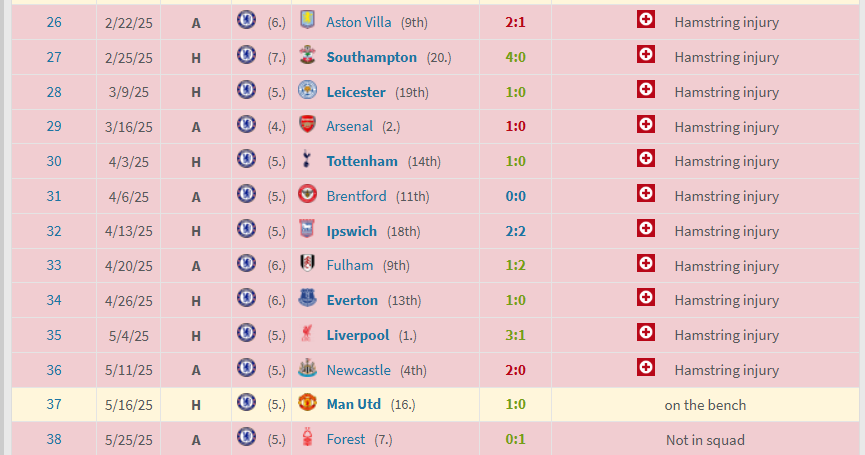Click the Tottenham club crest
The image size is (865, 455).
pos(307,159)
